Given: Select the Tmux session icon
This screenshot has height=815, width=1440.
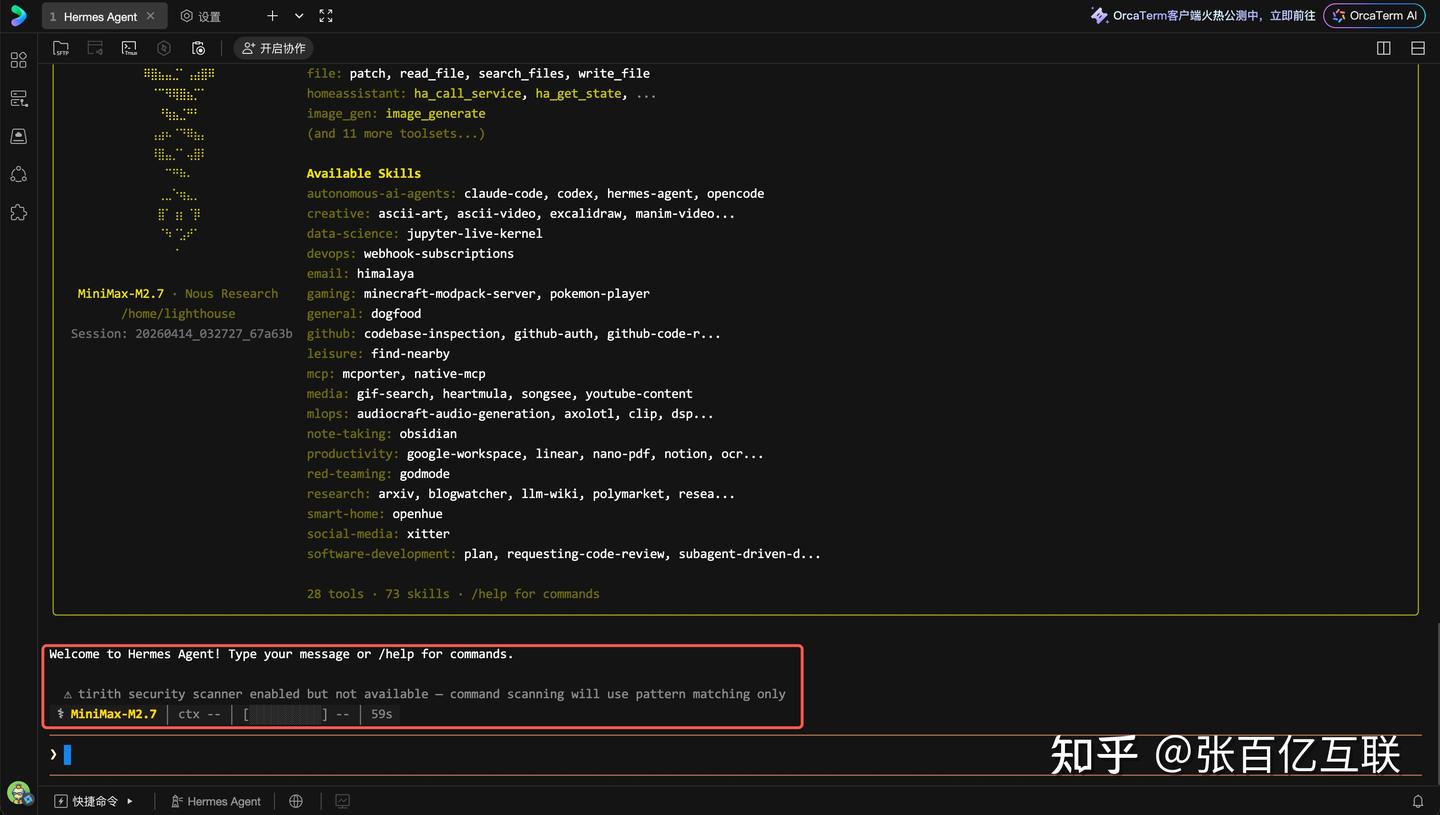Looking at the screenshot, I should (129, 47).
